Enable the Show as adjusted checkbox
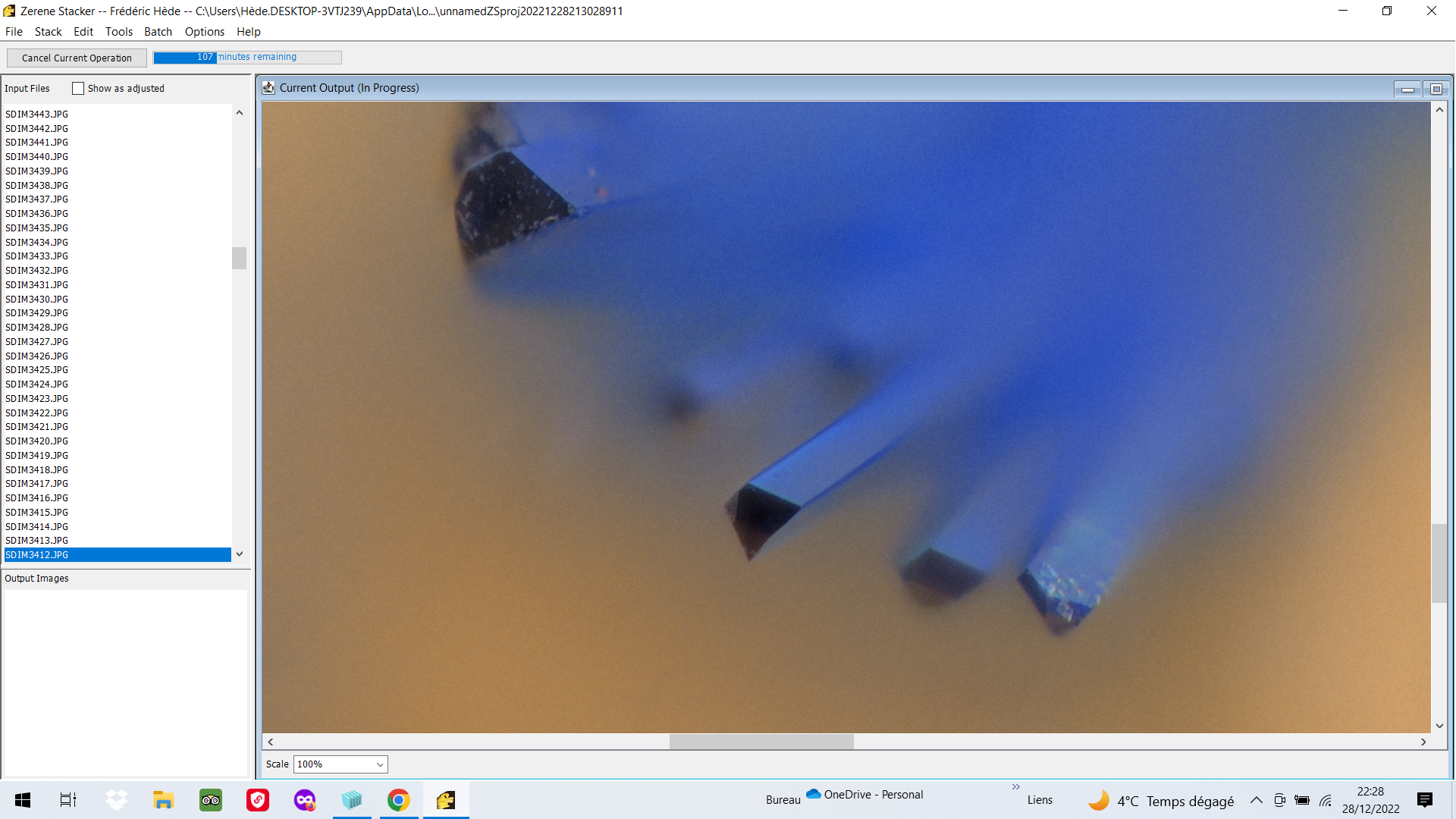Image resolution: width=1456 pixels, height=819 pixels. pyautogui.click(x=78, y=89)
